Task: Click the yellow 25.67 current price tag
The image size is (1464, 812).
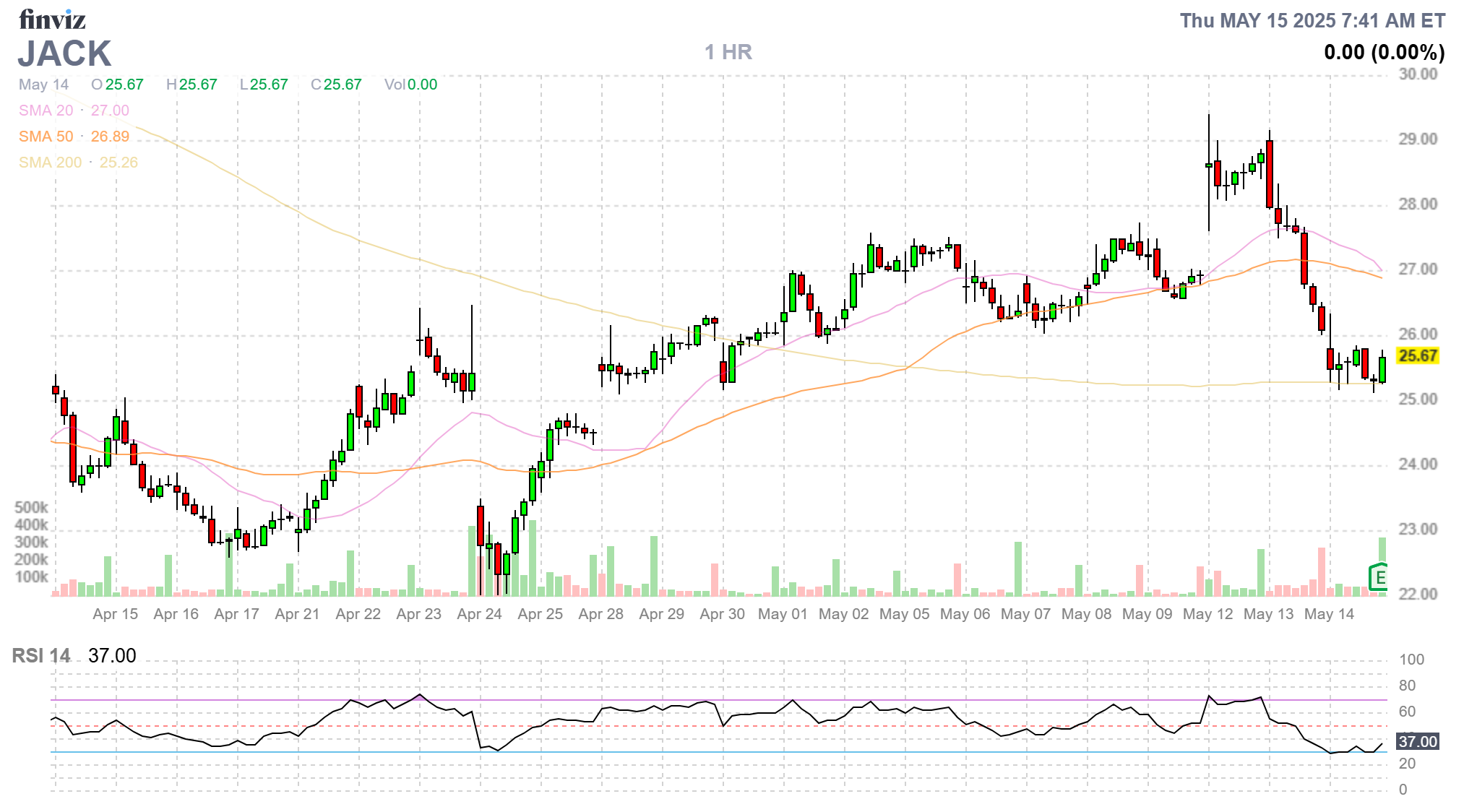Action: (x=1417, y=355)
